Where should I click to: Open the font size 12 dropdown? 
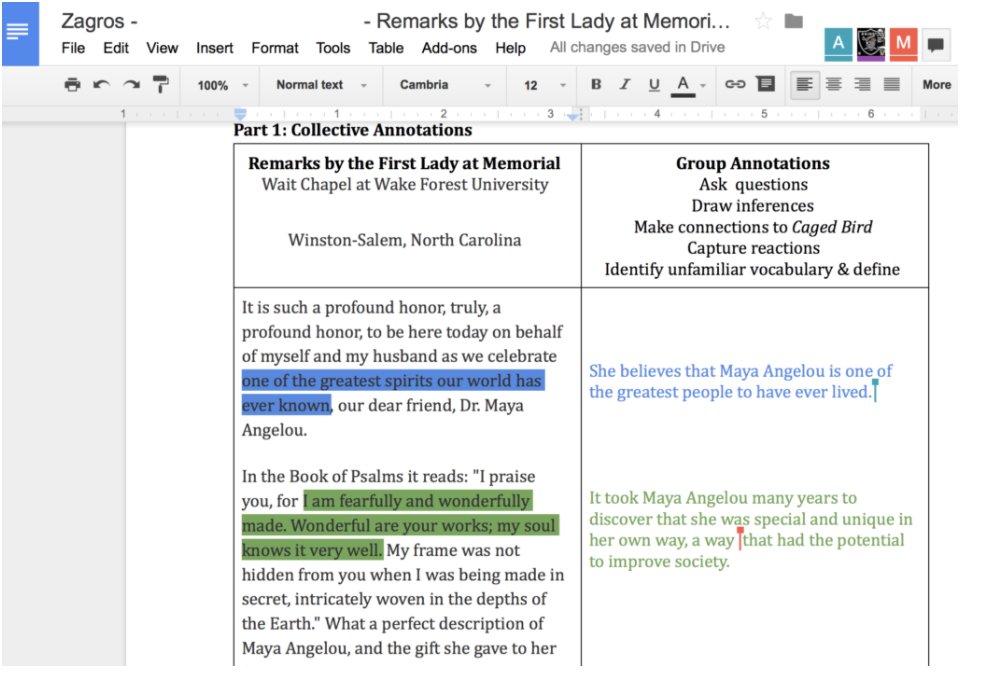click(544, 85)
